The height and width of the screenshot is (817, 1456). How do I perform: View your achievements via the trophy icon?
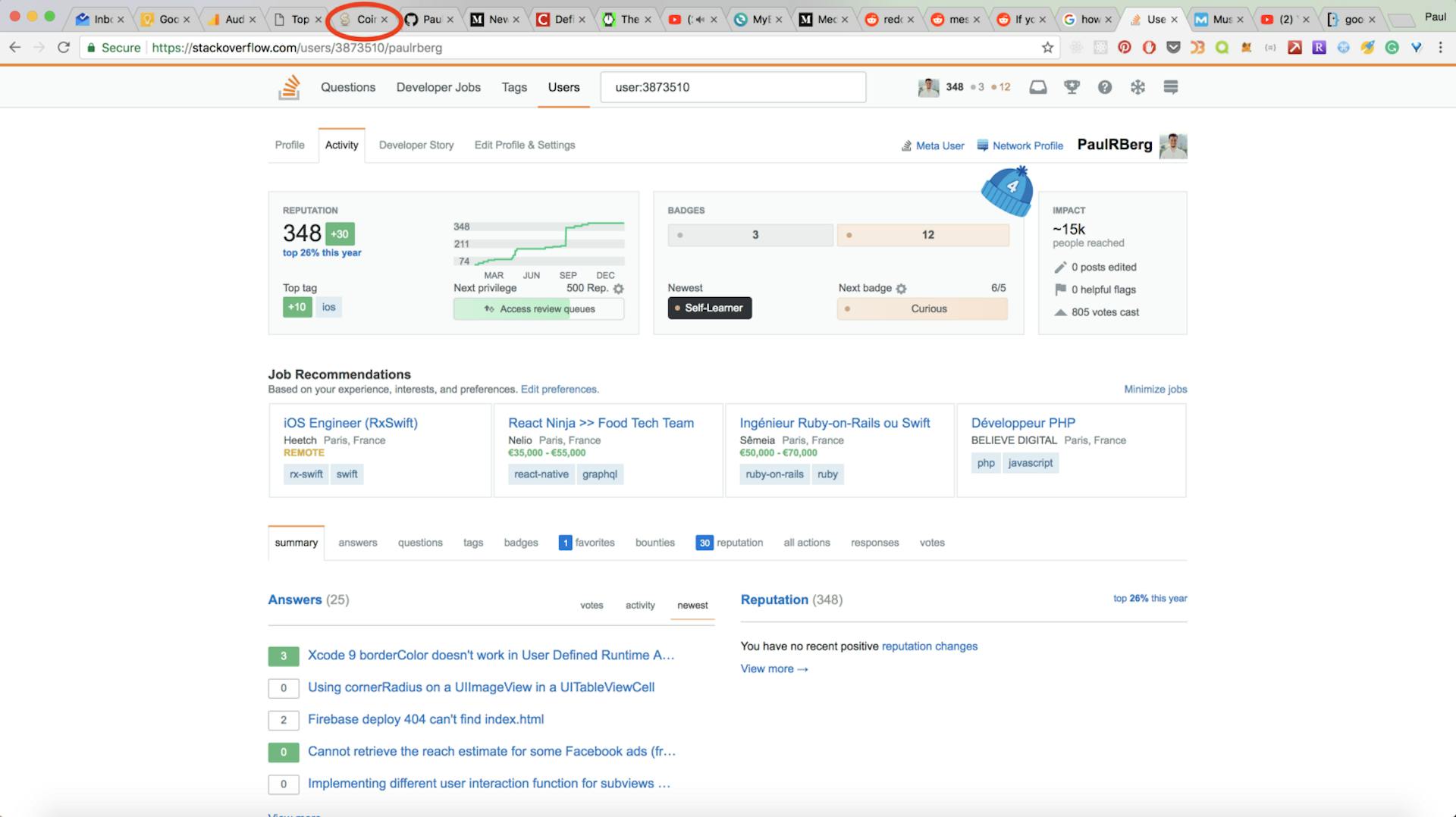pos(1071,86)
